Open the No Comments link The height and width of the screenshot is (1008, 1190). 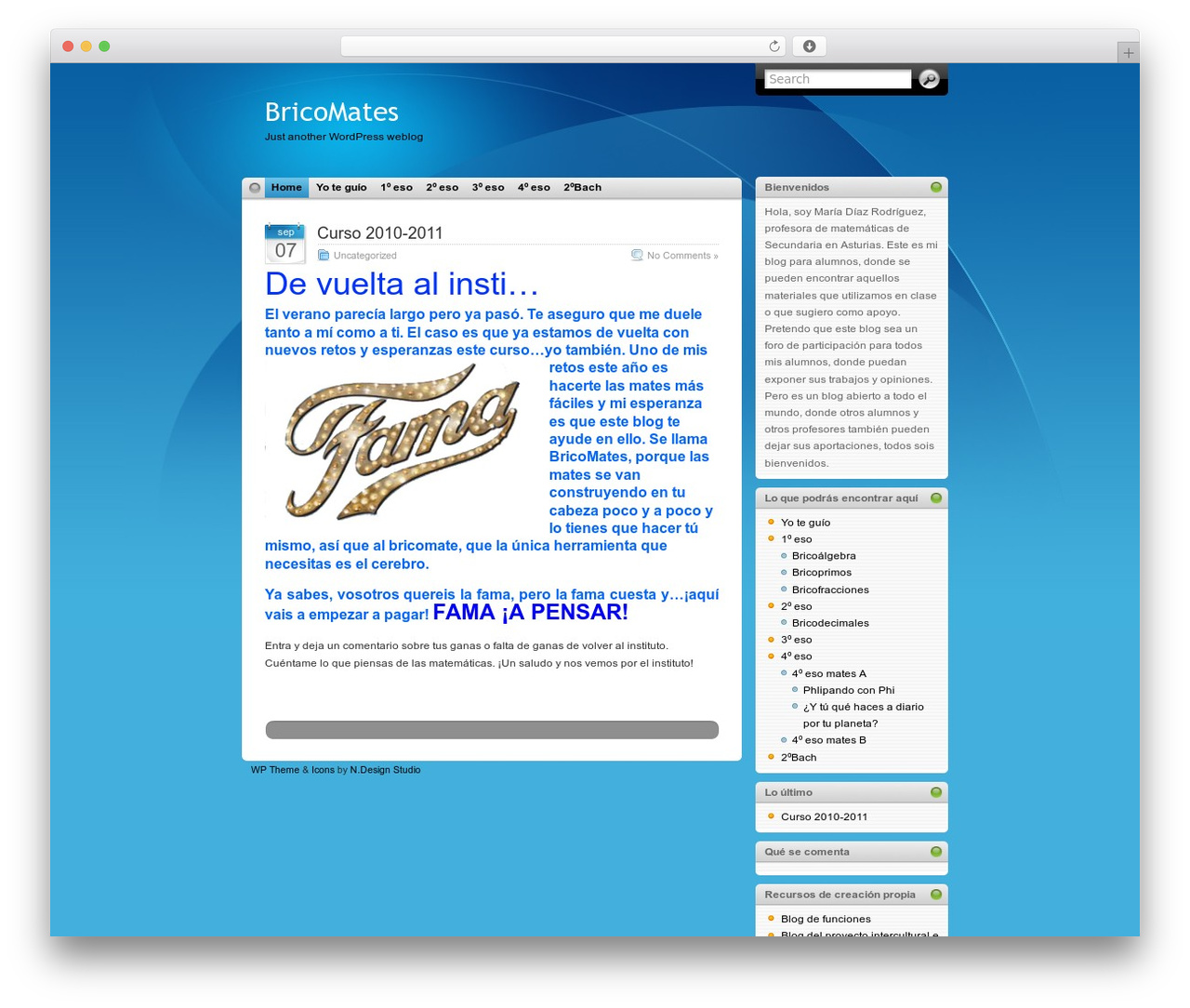(682, 256)
